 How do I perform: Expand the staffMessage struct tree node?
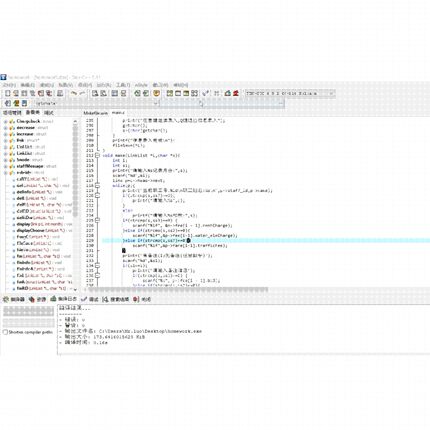pyautogui.click(x=5, y=166)
